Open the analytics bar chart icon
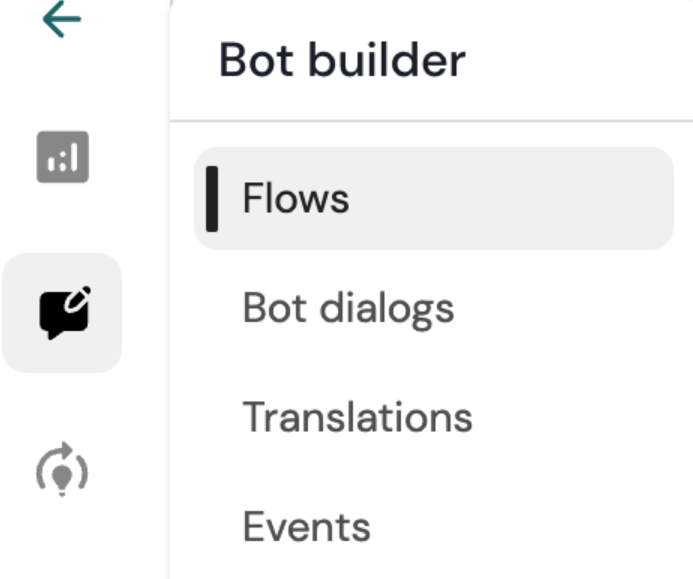Screen dimensions: 693x579 pyautogui.click(x=62, y=157)
